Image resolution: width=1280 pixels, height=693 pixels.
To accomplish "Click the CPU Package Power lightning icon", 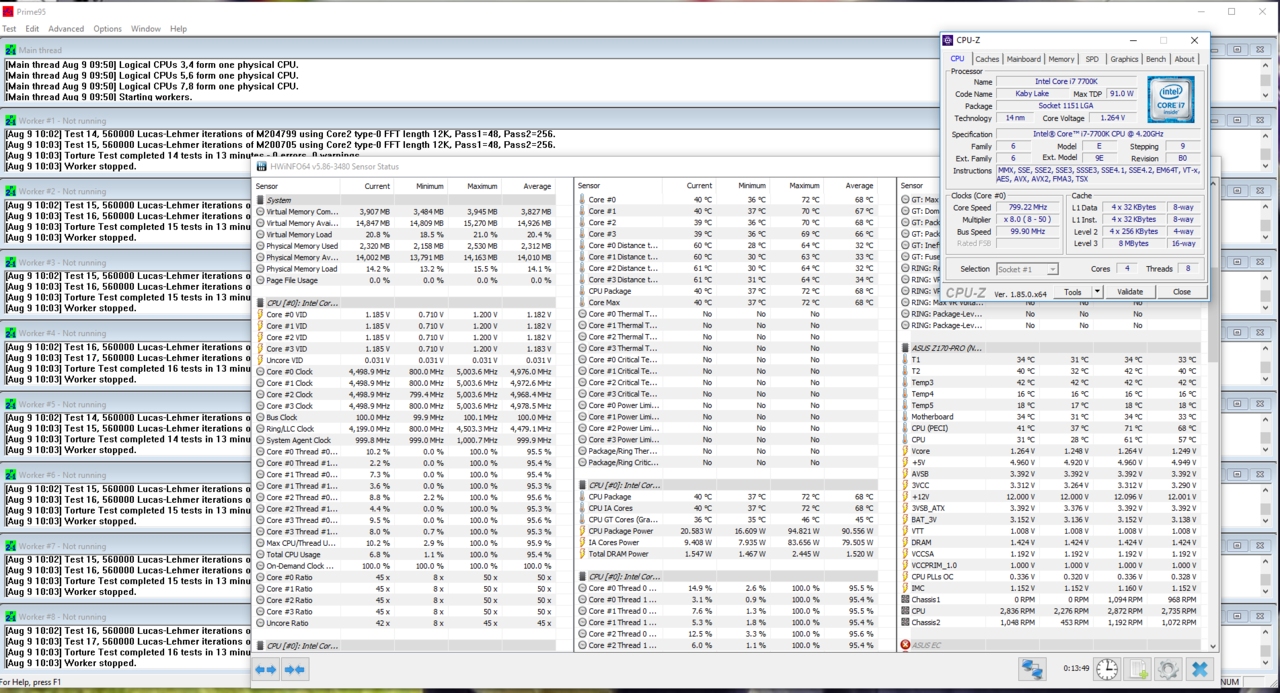I will click(582, 531).
